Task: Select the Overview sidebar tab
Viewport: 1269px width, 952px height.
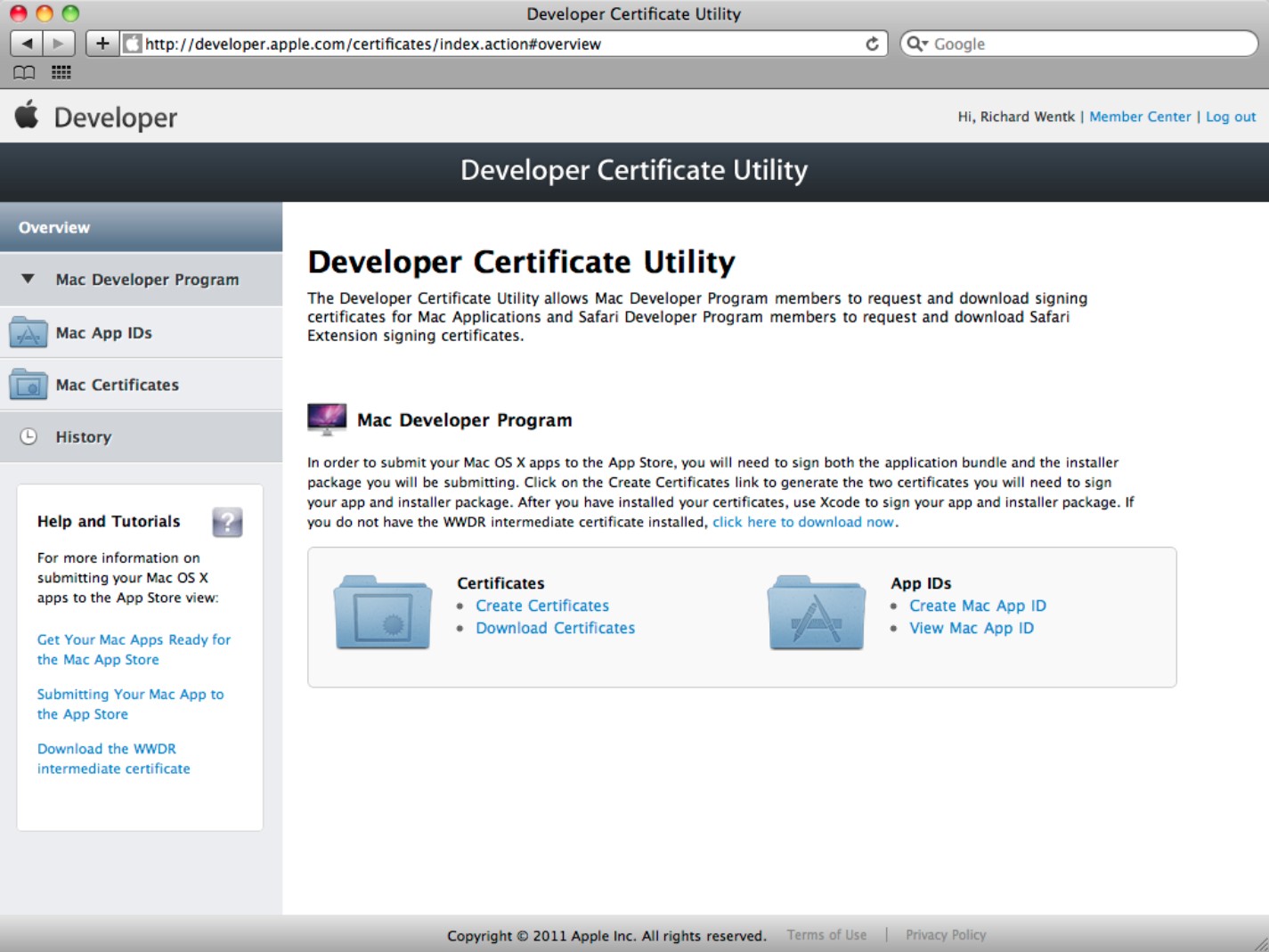Action: (142, 227)
